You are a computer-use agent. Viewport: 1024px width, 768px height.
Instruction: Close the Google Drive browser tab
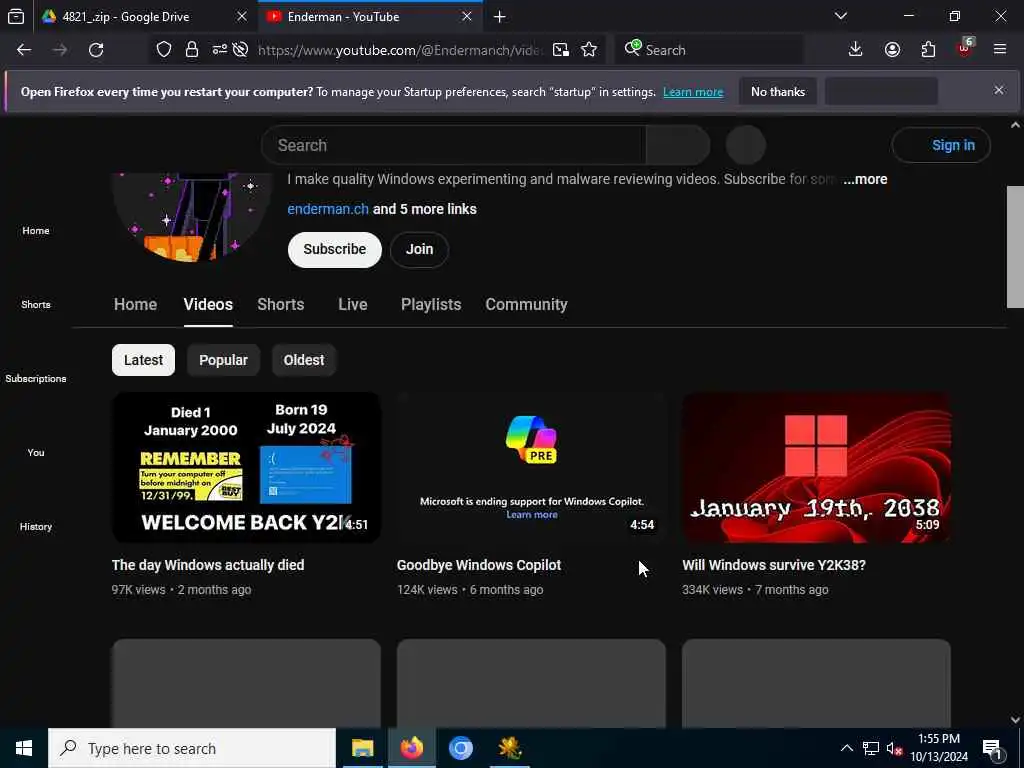242,17
